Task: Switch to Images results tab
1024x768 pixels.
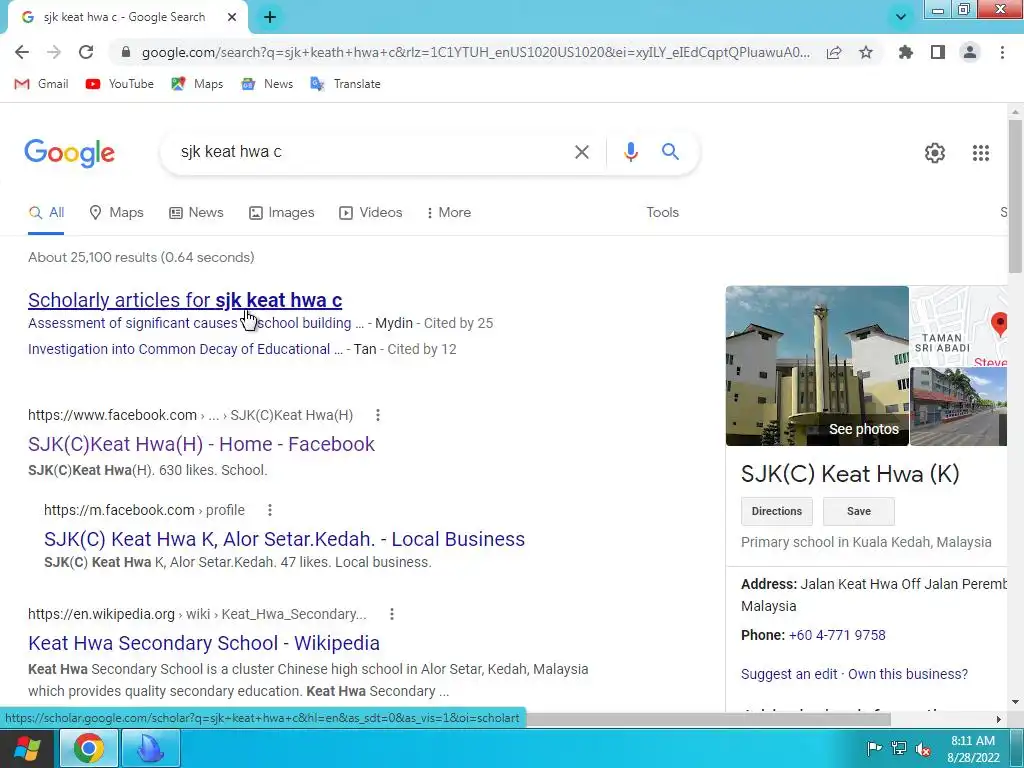Action: pyautogui.click(x=281, y=213)
